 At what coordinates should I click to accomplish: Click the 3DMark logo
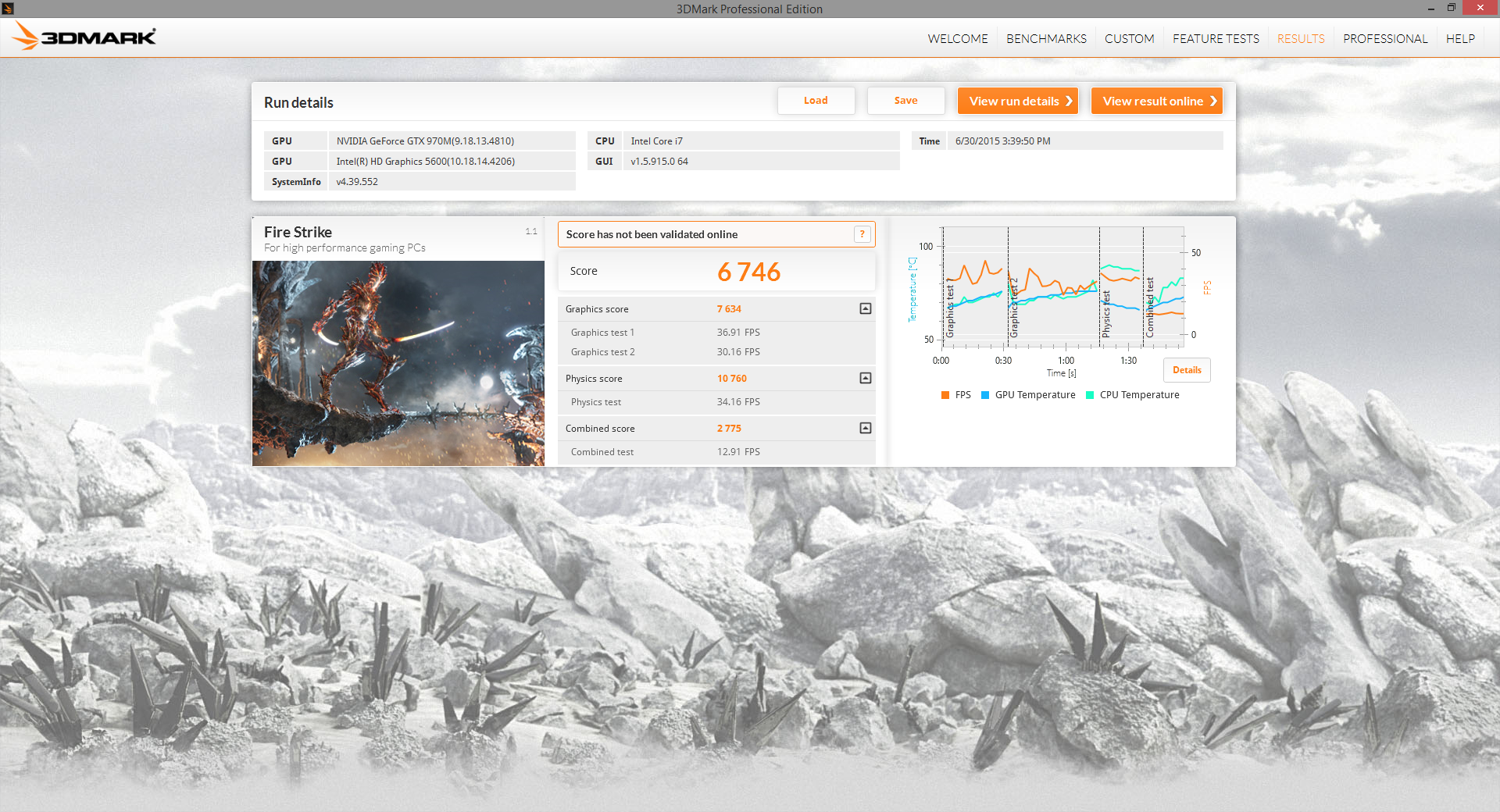[84, 37]
